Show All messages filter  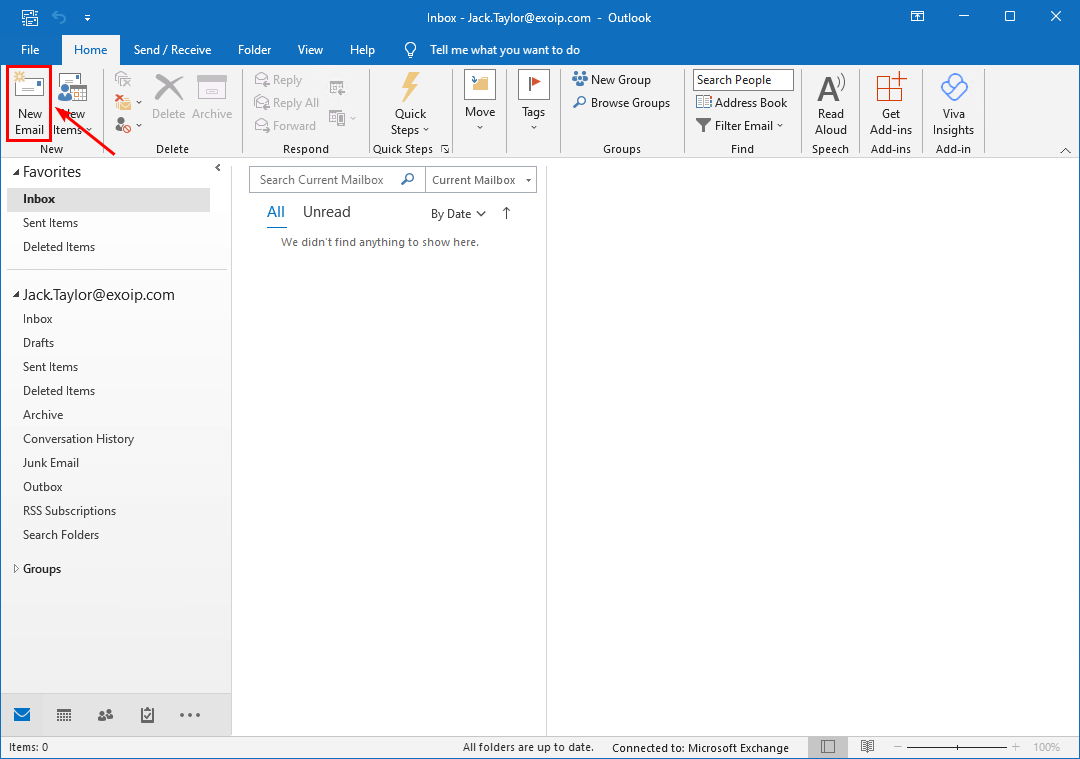pos(276,213)
